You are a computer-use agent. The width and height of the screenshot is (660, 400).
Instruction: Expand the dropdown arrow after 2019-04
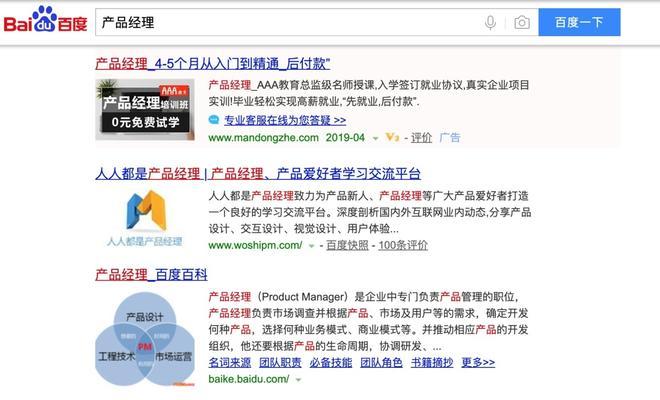click(x=375, y=139)
